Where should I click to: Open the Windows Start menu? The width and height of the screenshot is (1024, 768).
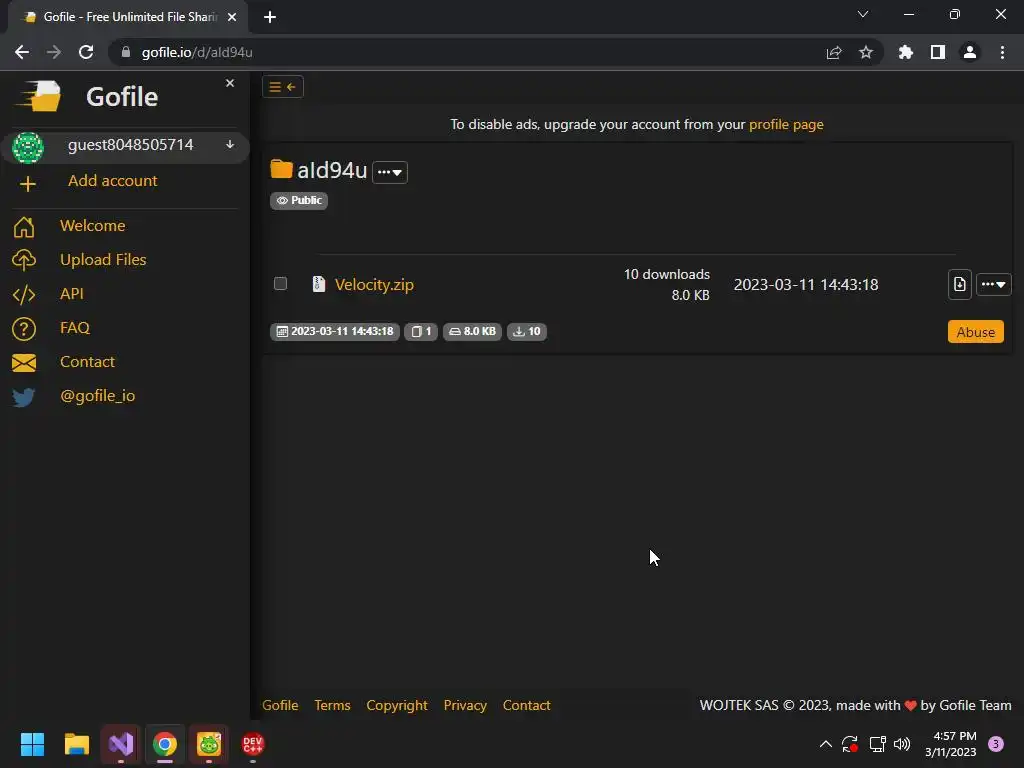click(x=32, y=744)
